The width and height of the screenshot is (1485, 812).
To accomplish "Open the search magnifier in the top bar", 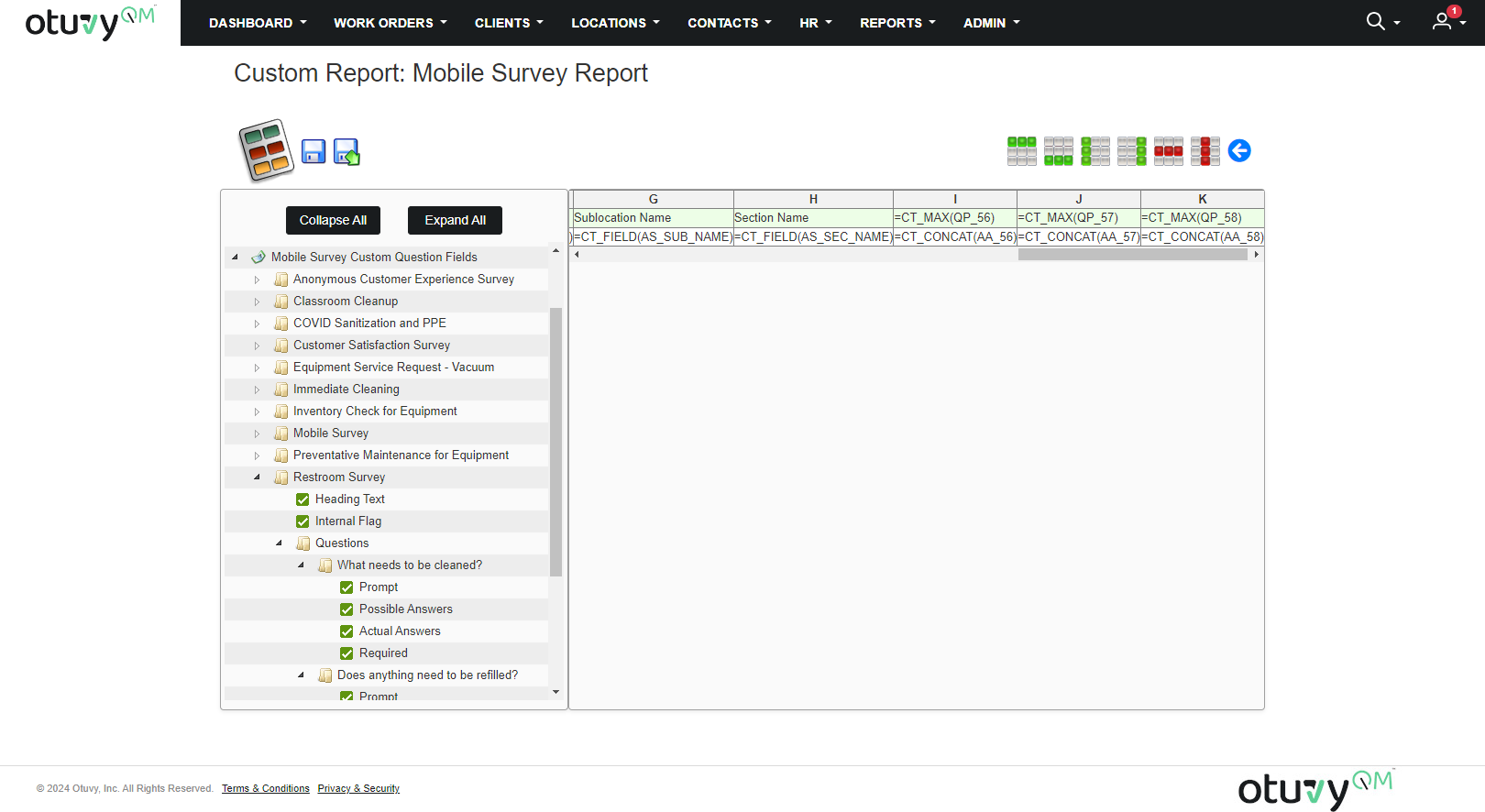I will [x=1375, y=21].
